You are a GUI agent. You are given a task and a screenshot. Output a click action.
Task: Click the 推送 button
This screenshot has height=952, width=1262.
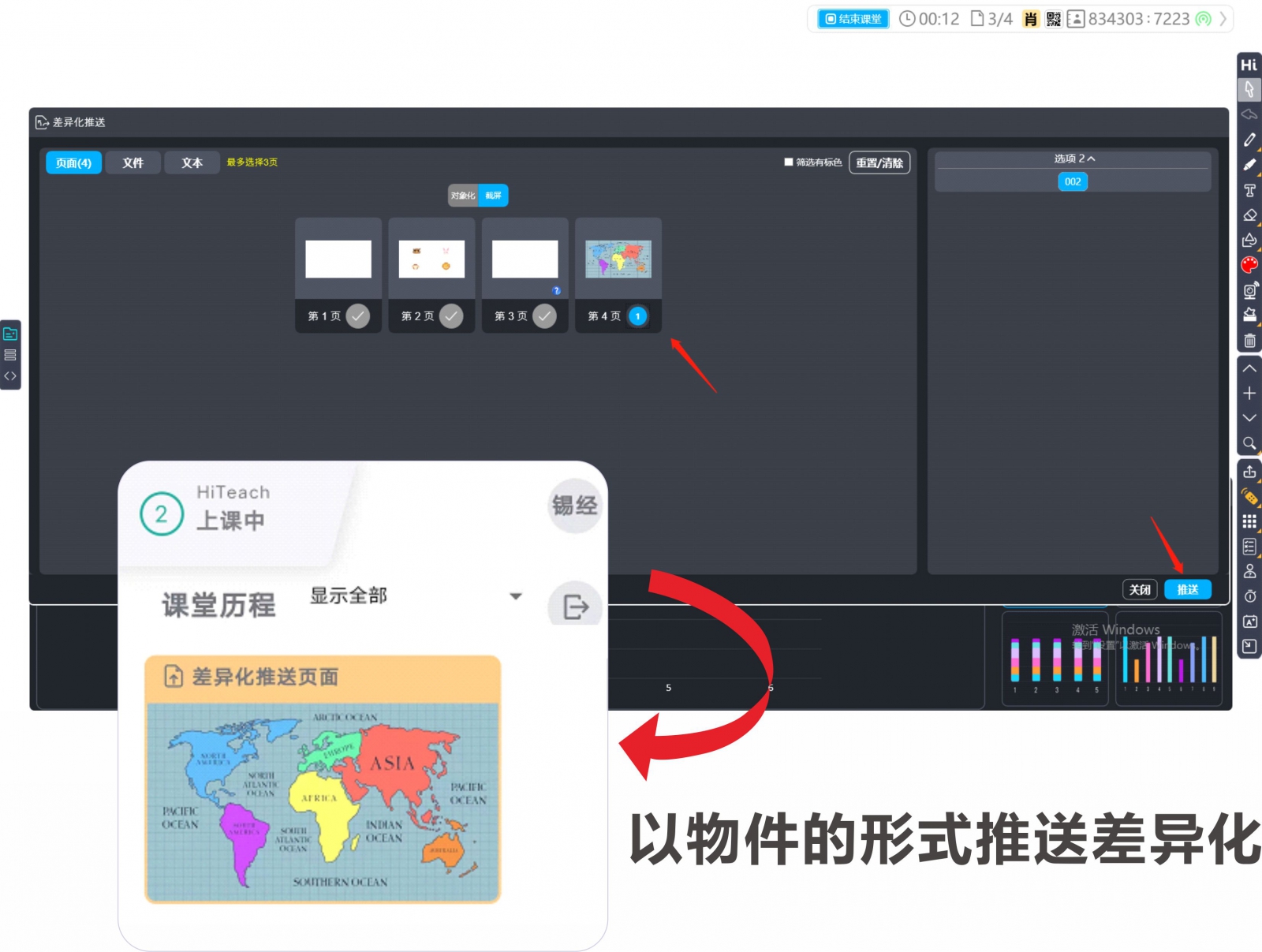[1187, 589]
